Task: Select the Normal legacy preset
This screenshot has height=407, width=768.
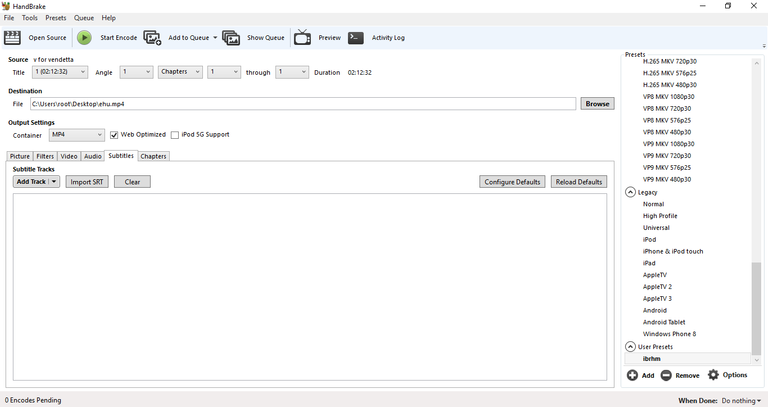Action: tap(653, 204)
